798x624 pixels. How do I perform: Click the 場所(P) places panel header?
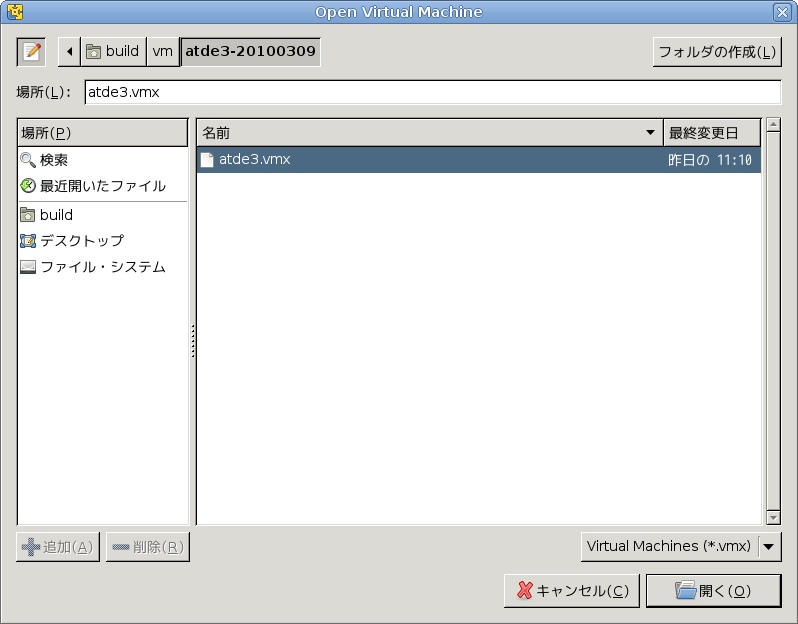click(103, 133)
